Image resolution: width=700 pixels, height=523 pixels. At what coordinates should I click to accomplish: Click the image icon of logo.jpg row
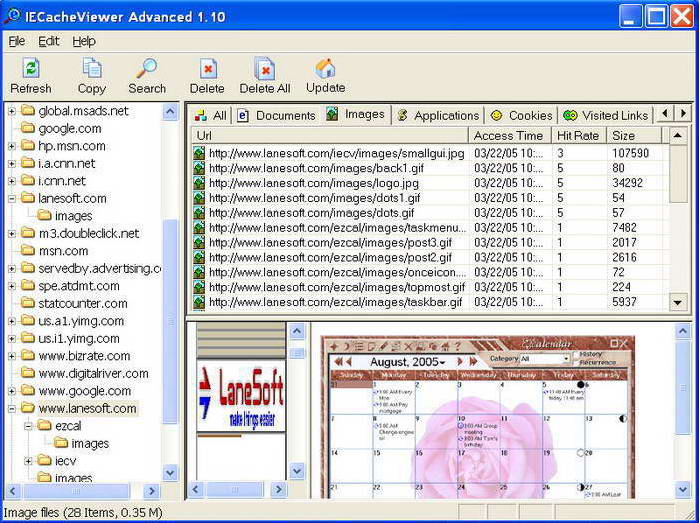pyautogui.click(x=199, y=183)
